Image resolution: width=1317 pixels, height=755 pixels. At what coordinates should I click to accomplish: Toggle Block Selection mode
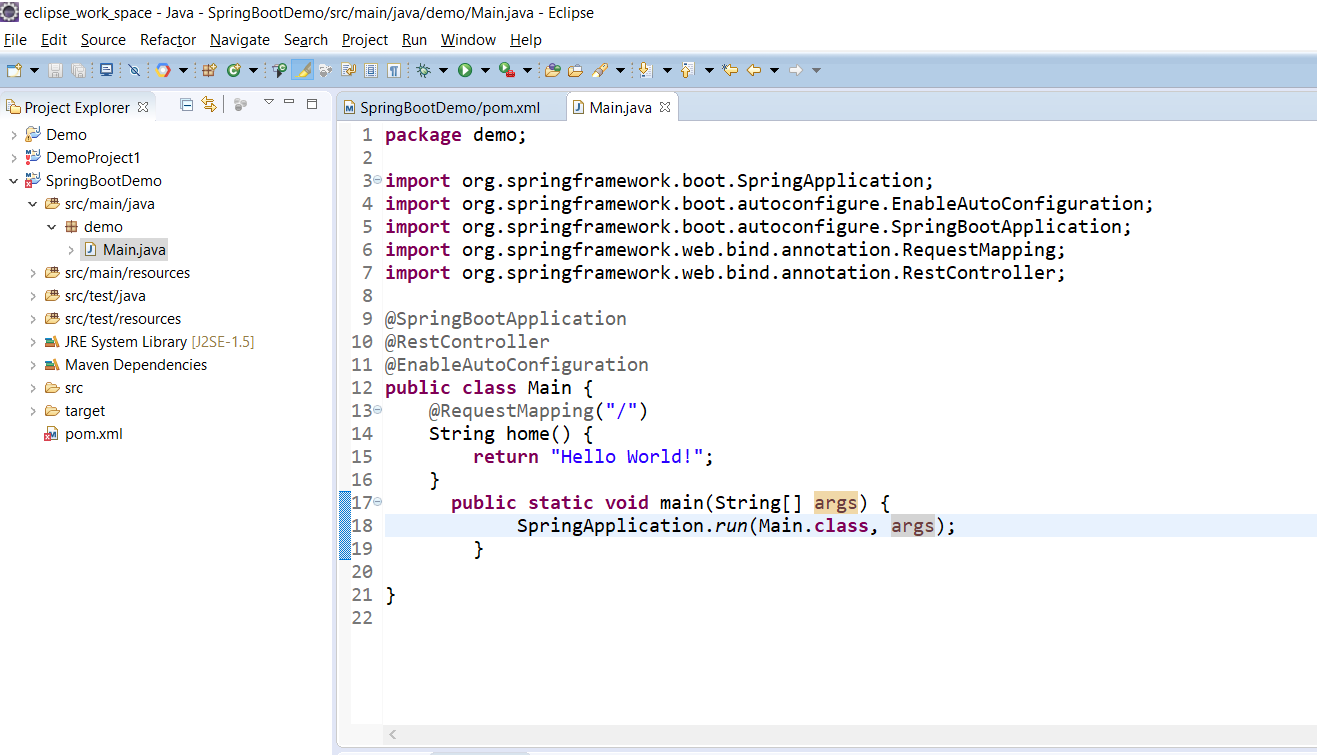coord(371,70)
